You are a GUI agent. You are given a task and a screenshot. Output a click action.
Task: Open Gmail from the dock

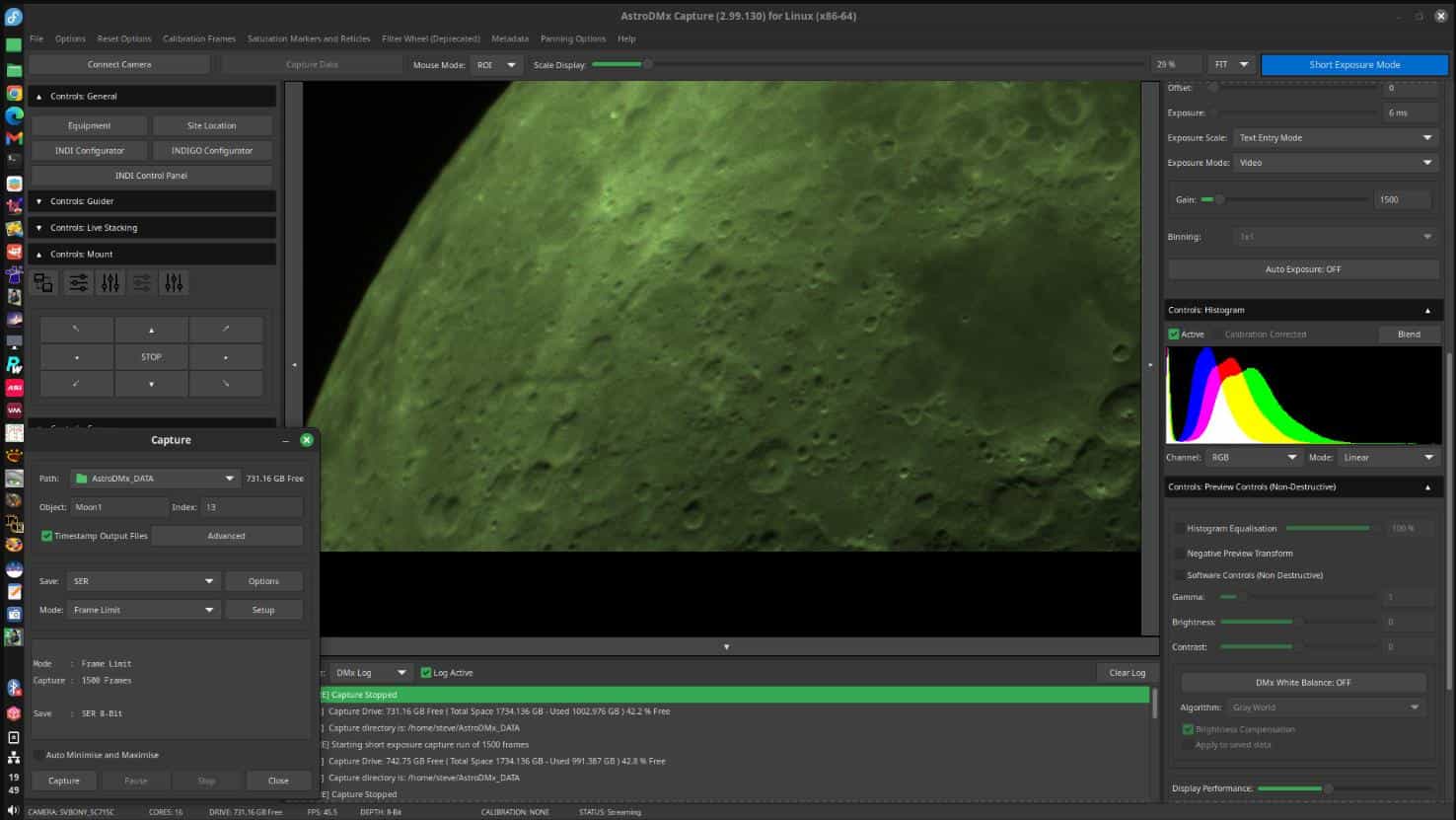coord(14,138)
